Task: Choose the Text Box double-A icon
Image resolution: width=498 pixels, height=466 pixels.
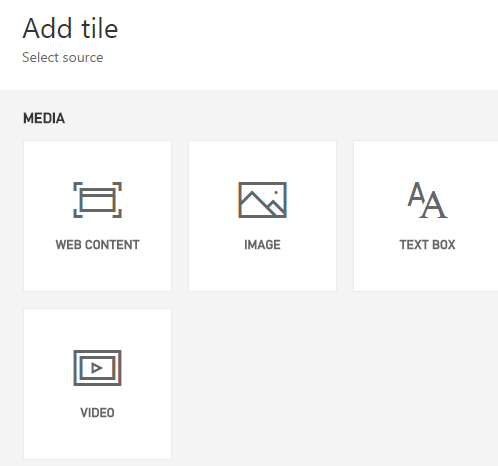Action: click(x=427, y=200)
